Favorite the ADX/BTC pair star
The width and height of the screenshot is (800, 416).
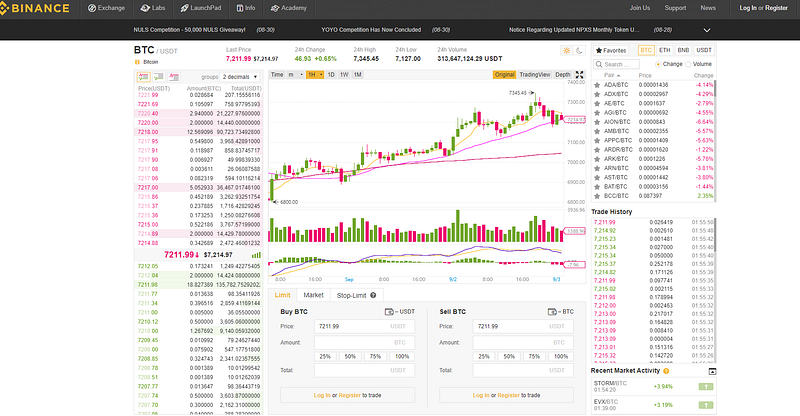point(597,94)
